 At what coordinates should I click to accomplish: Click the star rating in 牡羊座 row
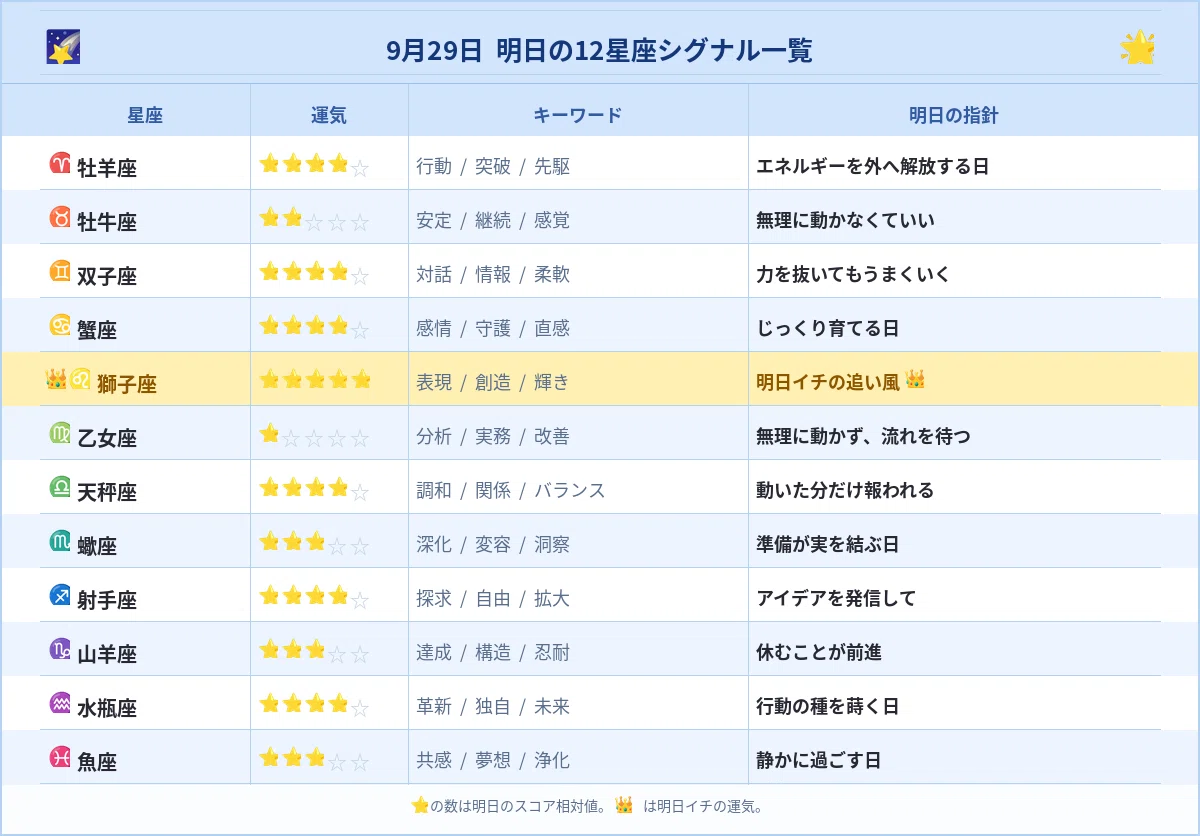[x=315, y=165]
